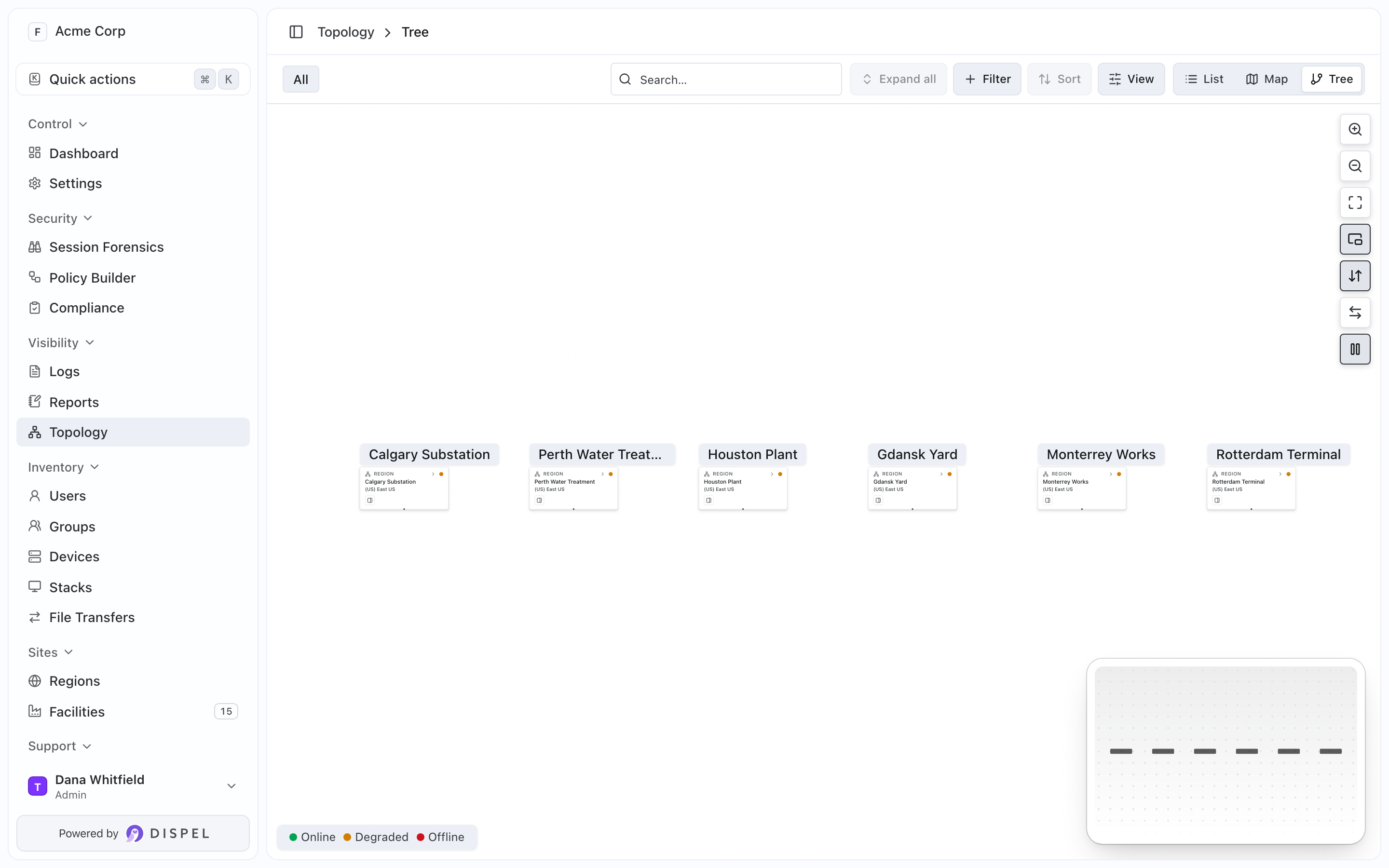Open Policy Builder page

(133, 278)
